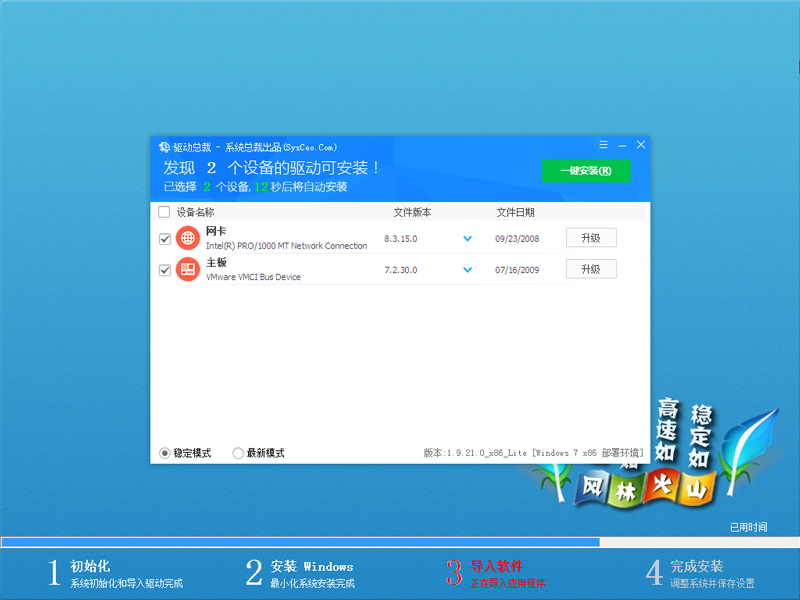Click VMware VMCI Bus Device text
800x600 pixels.
(253, 277)
